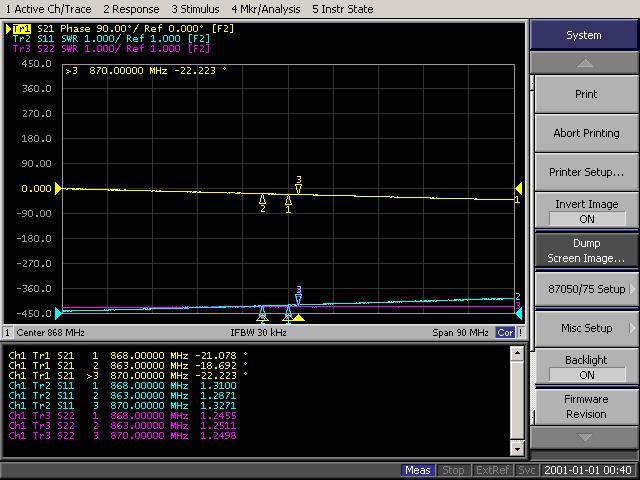Open the Mkr/Analysis menu
This screenshot has width=640, height=480.
tap(265, 9)
